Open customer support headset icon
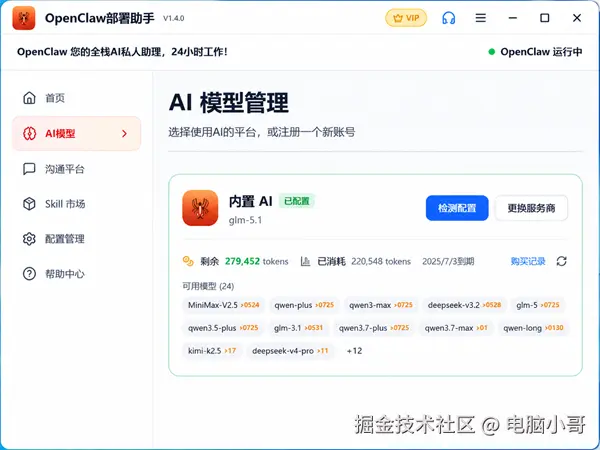This screenshot has width=600, height=450. click(448, 18)
